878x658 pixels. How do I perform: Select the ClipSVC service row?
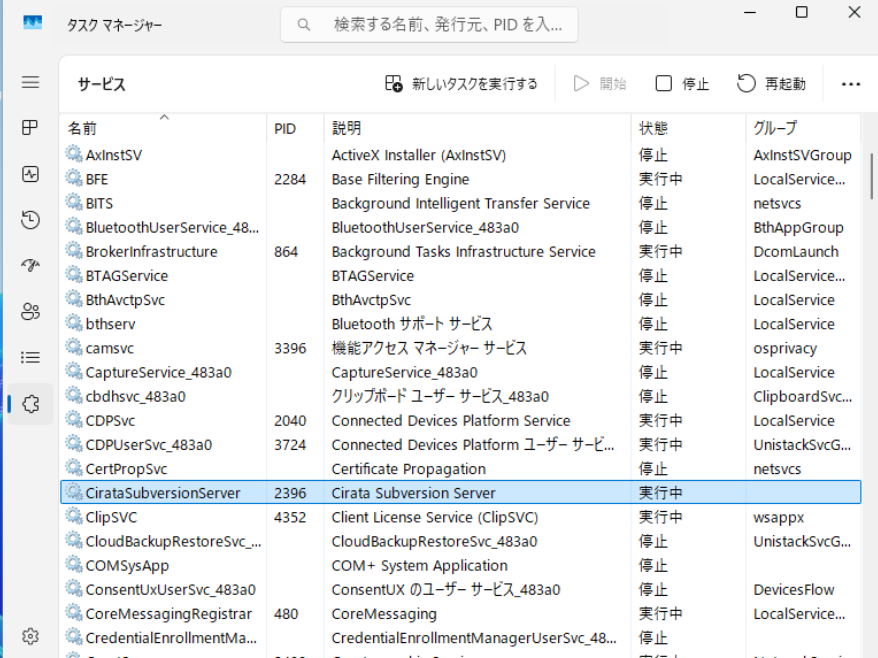click(x=111, y=517)
